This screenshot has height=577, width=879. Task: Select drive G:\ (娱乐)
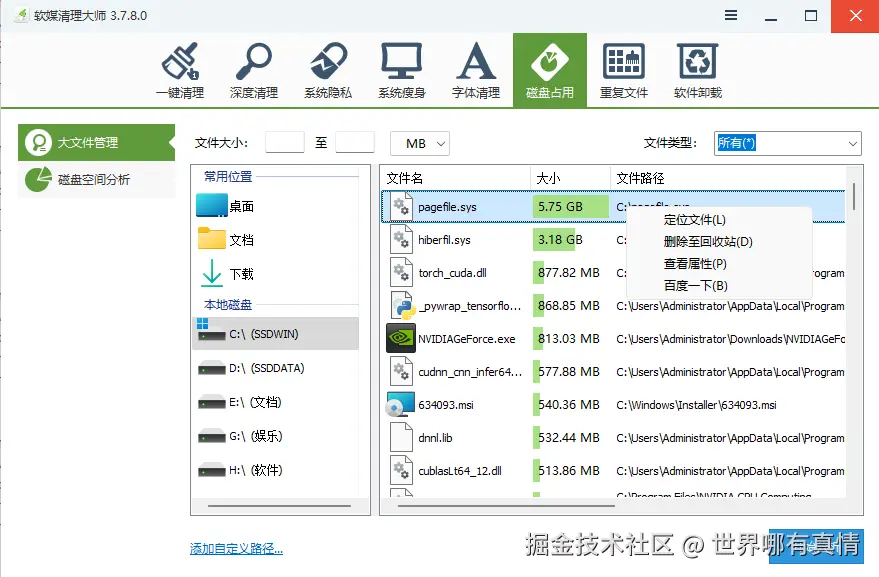tap(275, 436)
